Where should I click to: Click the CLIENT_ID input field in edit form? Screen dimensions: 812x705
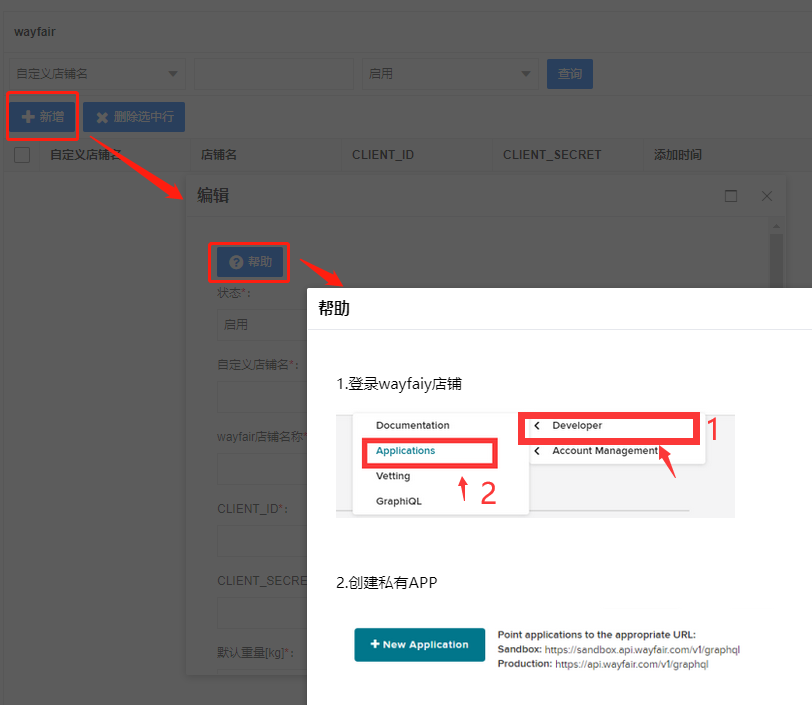tap(262, 541)
